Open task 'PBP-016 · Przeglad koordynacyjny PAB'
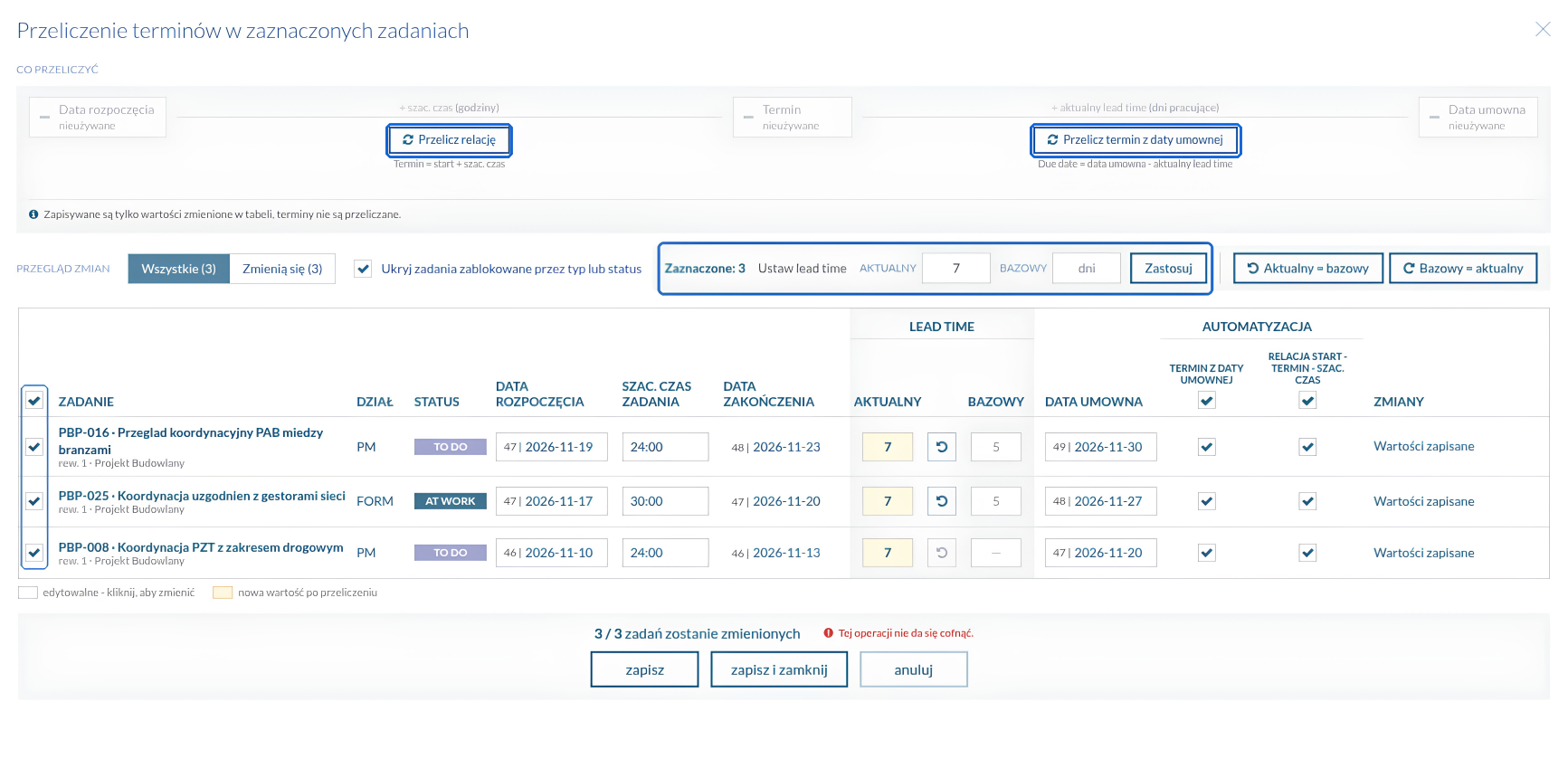Screen dimensions: 1568x759 (x=191, y=441)
